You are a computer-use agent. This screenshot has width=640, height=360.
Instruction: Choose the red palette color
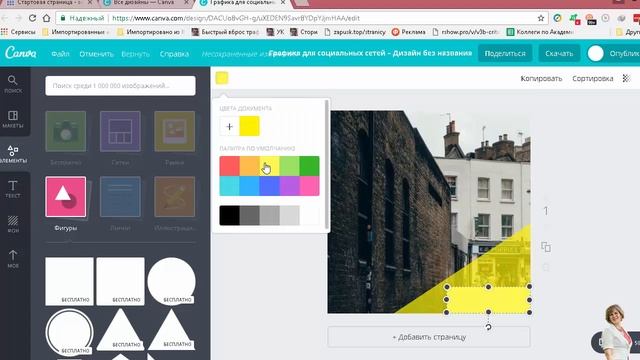point(229,166)
